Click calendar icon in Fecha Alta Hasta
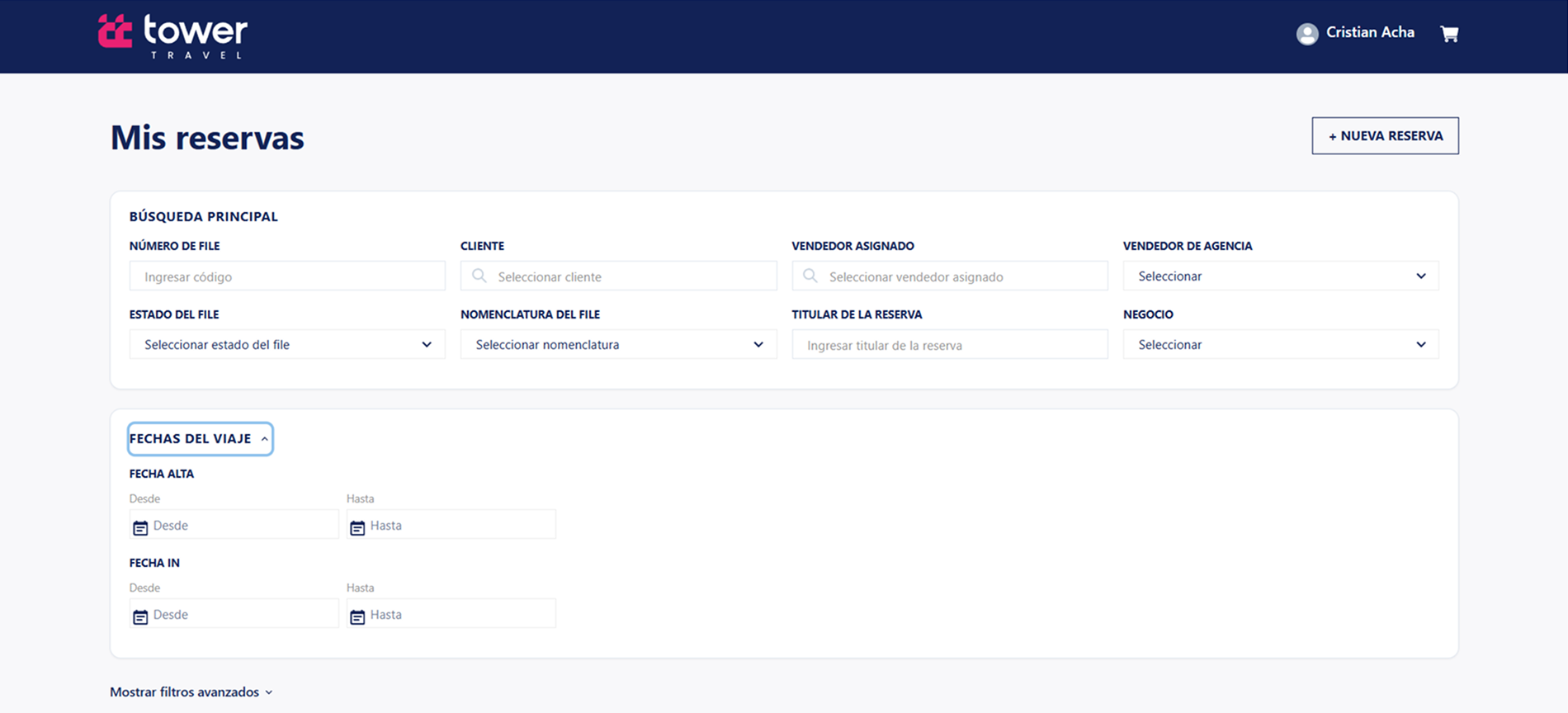 point(357,527)
